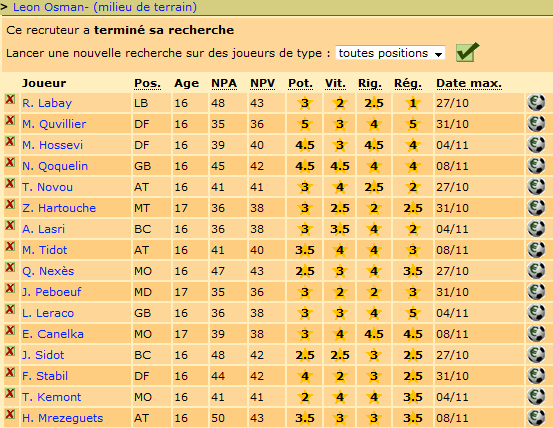
Task: View F. Stabil player page
Action: coord(45,376)
